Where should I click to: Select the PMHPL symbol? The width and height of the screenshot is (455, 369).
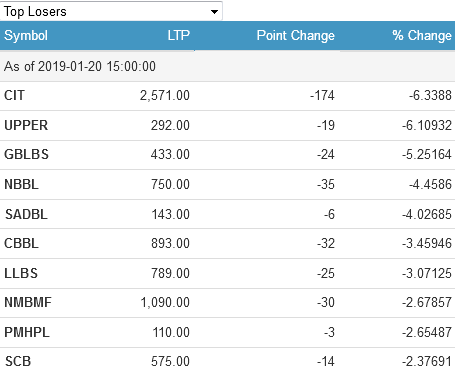point(27,333)
